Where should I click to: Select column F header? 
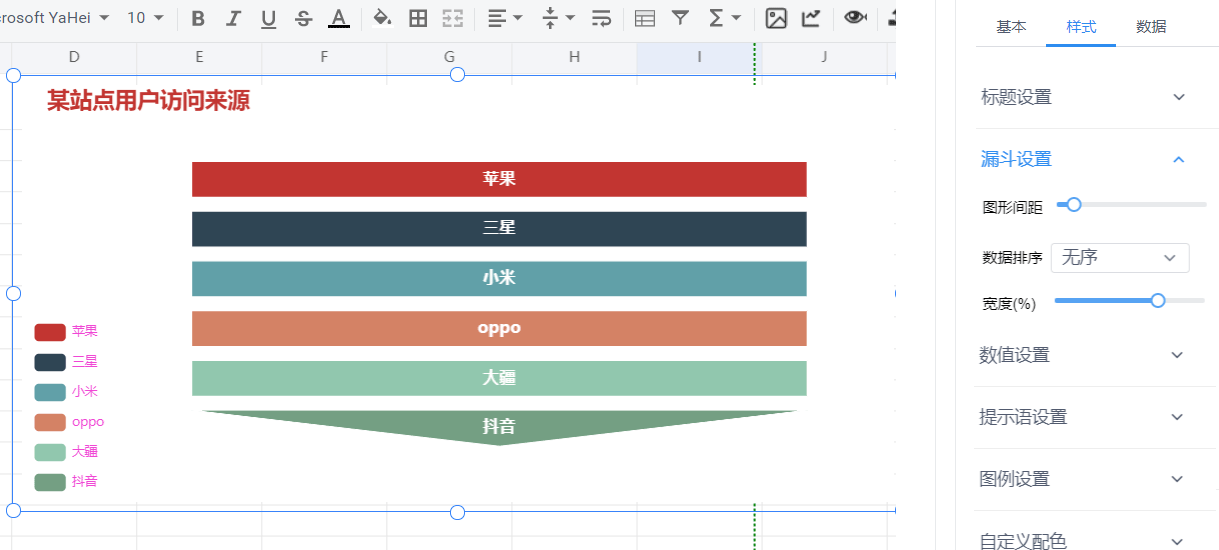pyautogui.click(x=324, y=57)
